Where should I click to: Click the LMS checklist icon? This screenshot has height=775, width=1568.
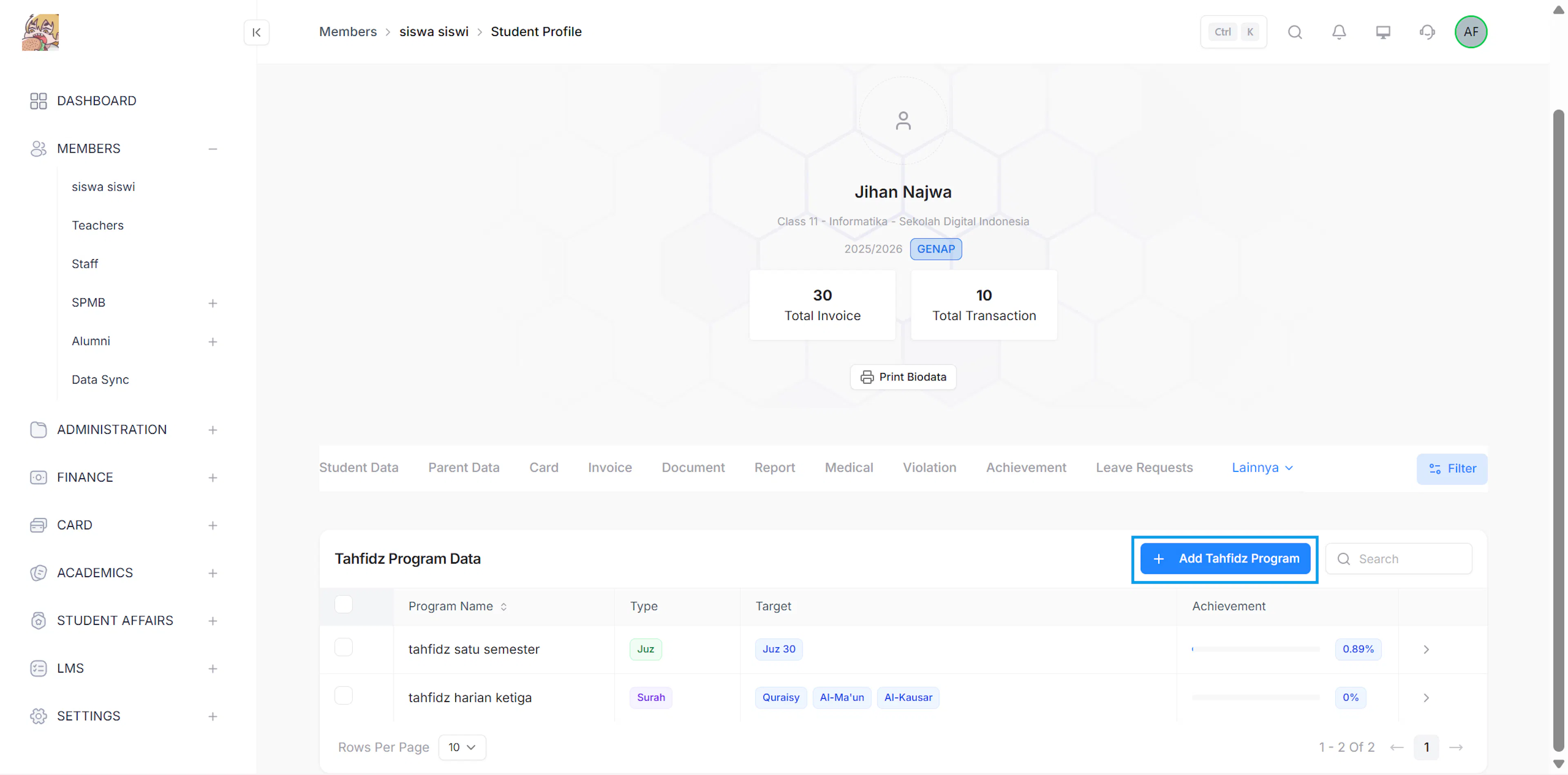[x=38, y=668]
